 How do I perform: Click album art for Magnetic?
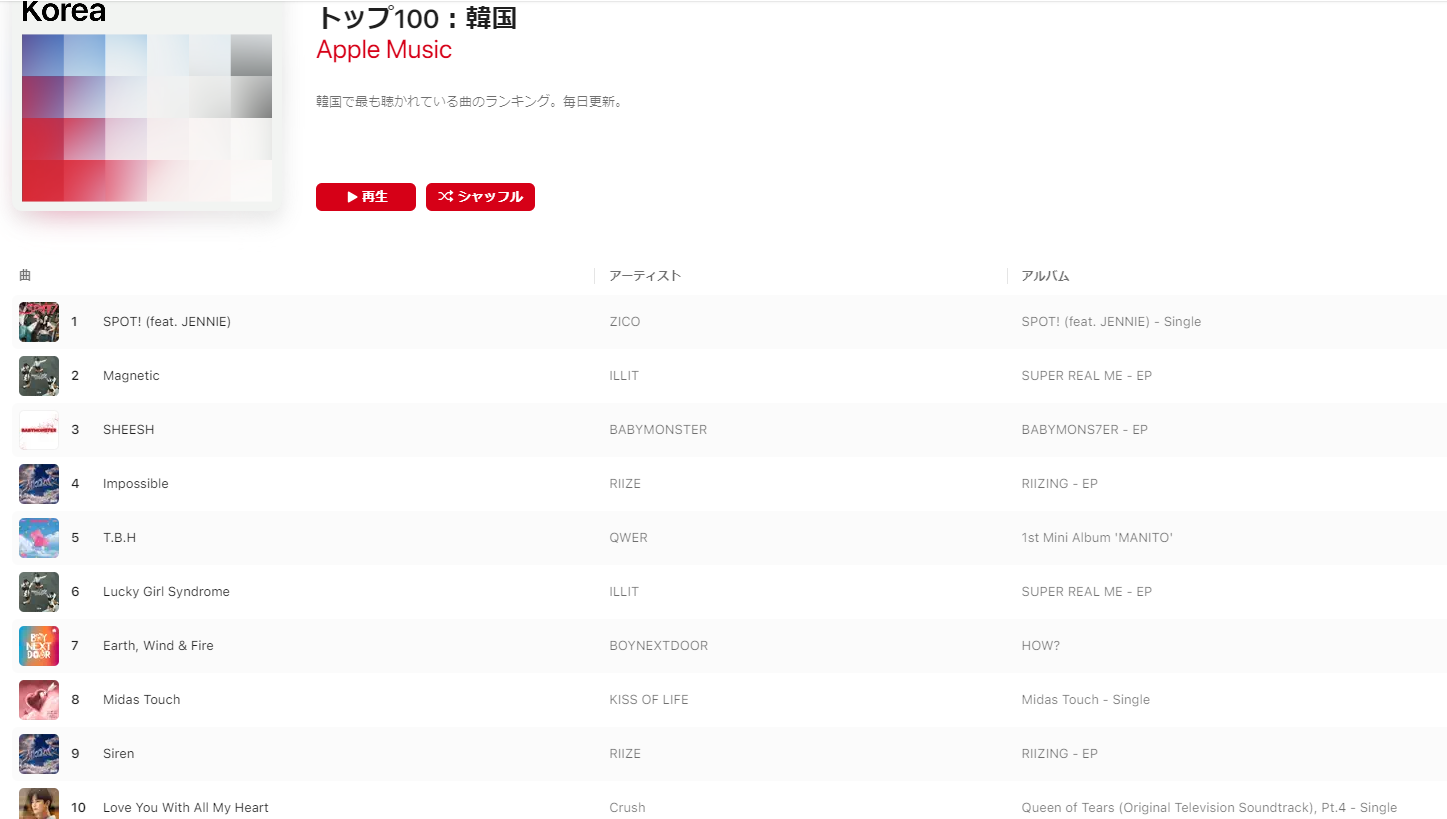pos(39,376)
